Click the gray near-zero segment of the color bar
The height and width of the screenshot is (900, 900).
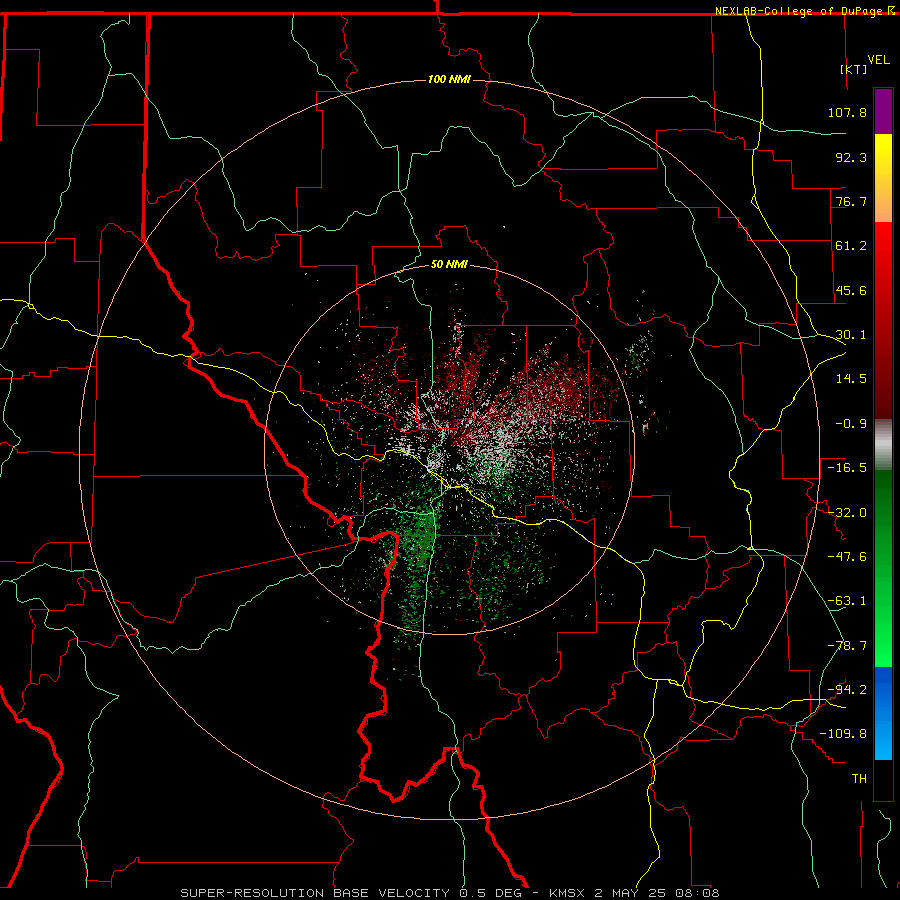coord(883,445)
